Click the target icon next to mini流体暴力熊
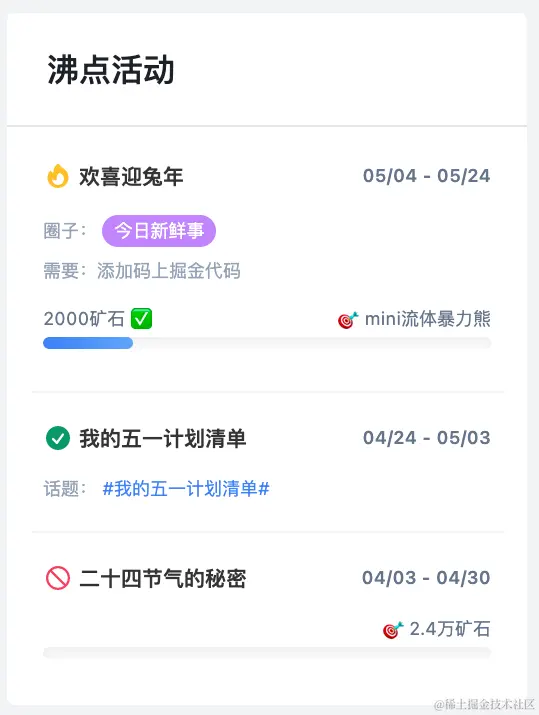This screenshot has width=539, height=715. [348, 320]
